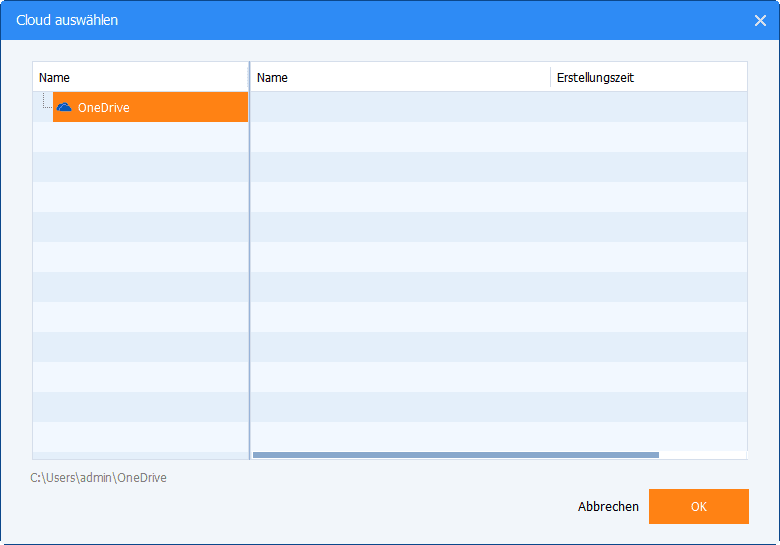The width and height of the screenshot is (780, 545).
Task: Sort by the Erstellungszeit column header
Action: tap(647, 77)
